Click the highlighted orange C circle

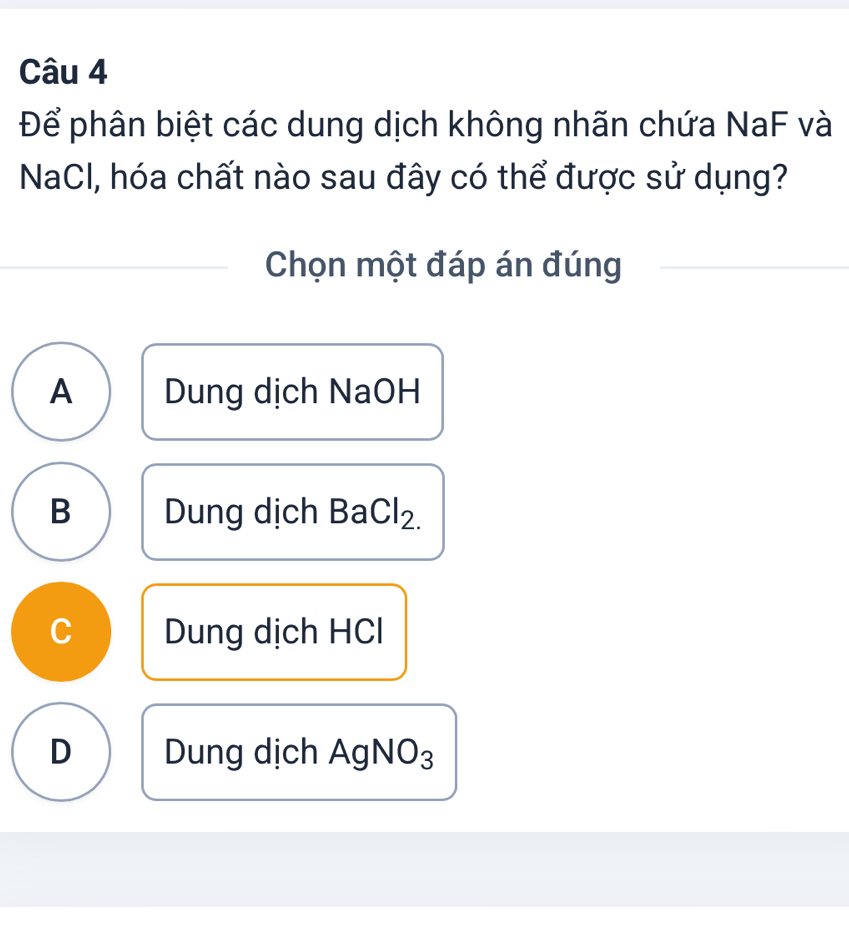pyautogui.click(x=61, y=632)
